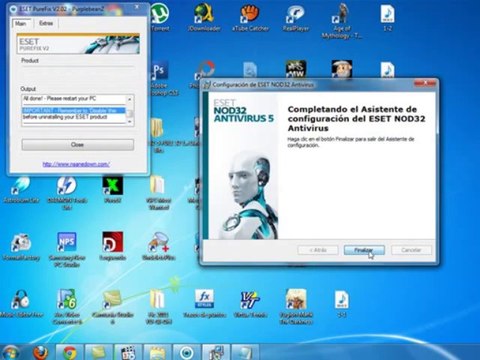Switch to the blue circle PureFix taskbar item
Screen dimensions: 480x360
186,353
